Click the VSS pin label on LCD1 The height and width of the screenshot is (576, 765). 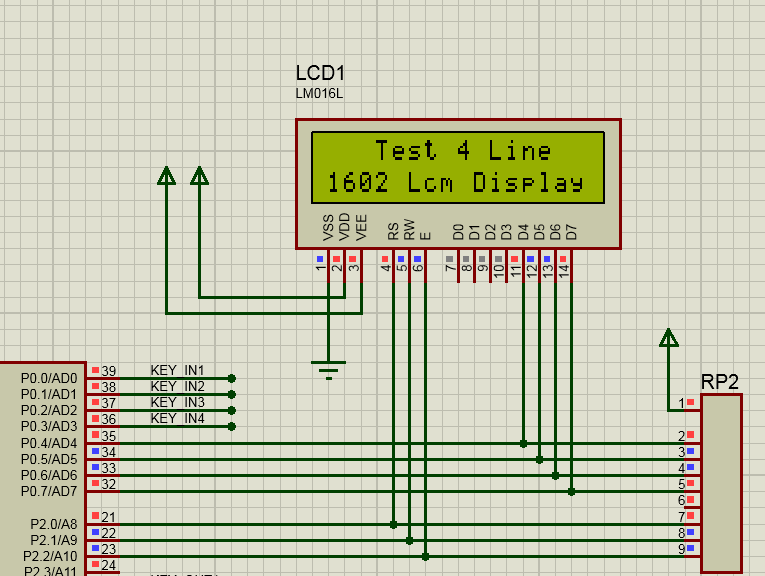point(328,227)
